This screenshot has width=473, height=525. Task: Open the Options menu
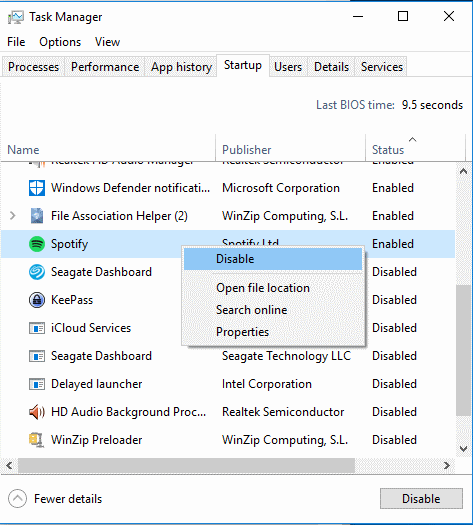click(x=60, y=42)
